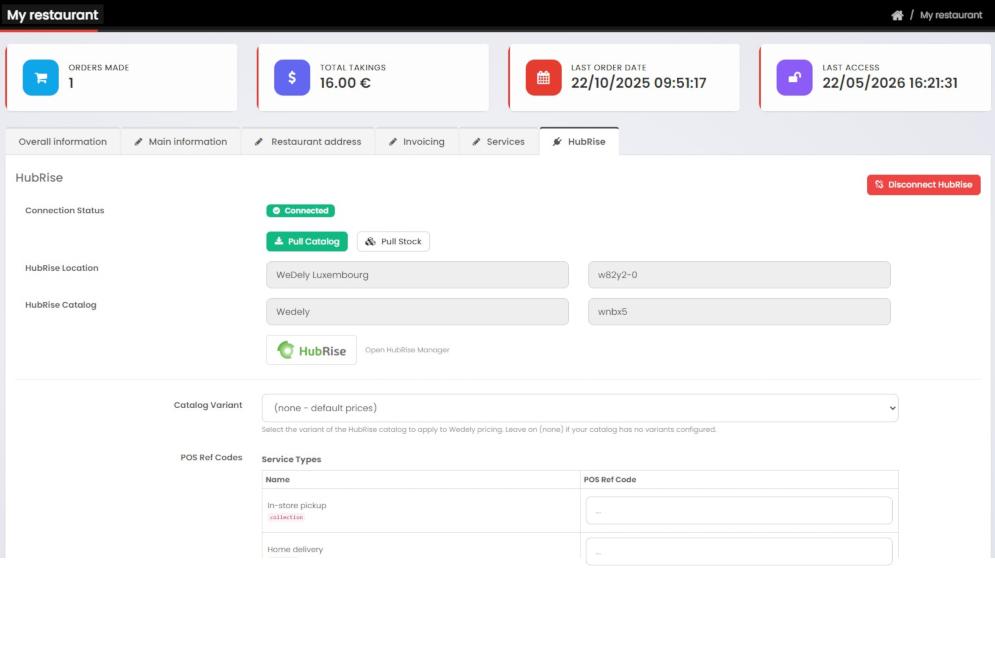Click the Wedely catalog name field
This screenshot has width=995, height=645.
(418, 312)
